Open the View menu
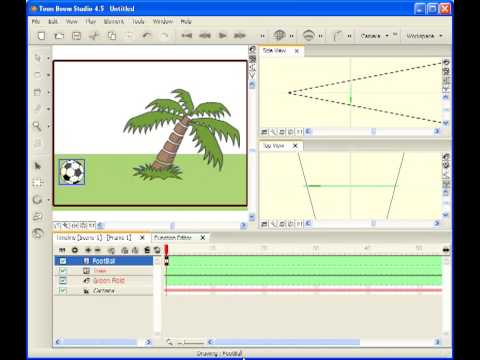Viewport: 480px width, 360px height. pos(71,21)
